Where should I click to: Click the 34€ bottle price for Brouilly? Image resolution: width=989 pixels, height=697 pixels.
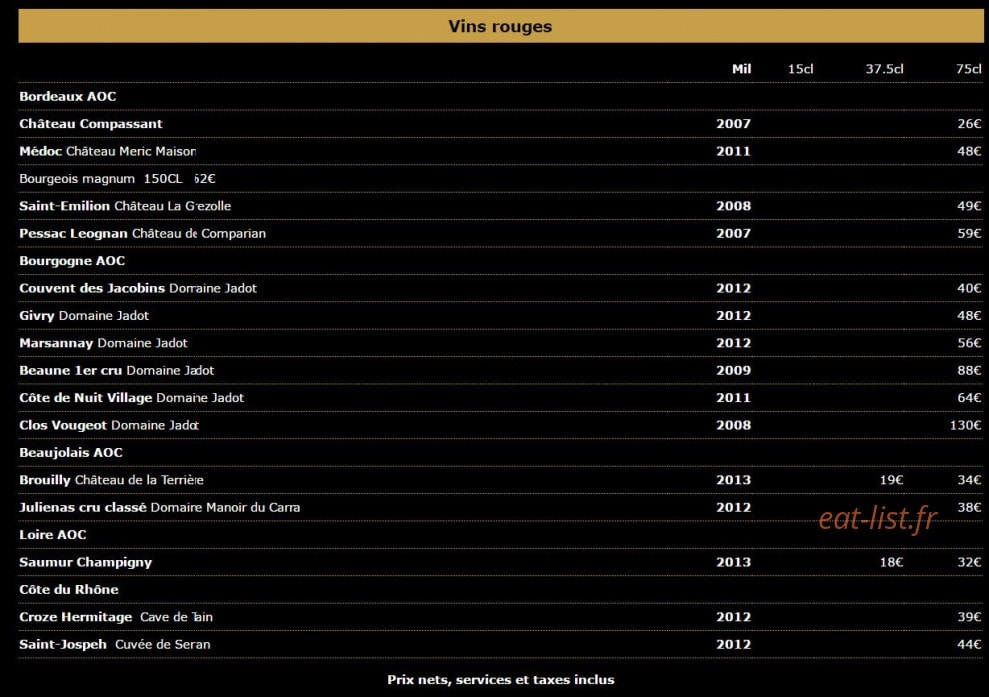[969, 480]
